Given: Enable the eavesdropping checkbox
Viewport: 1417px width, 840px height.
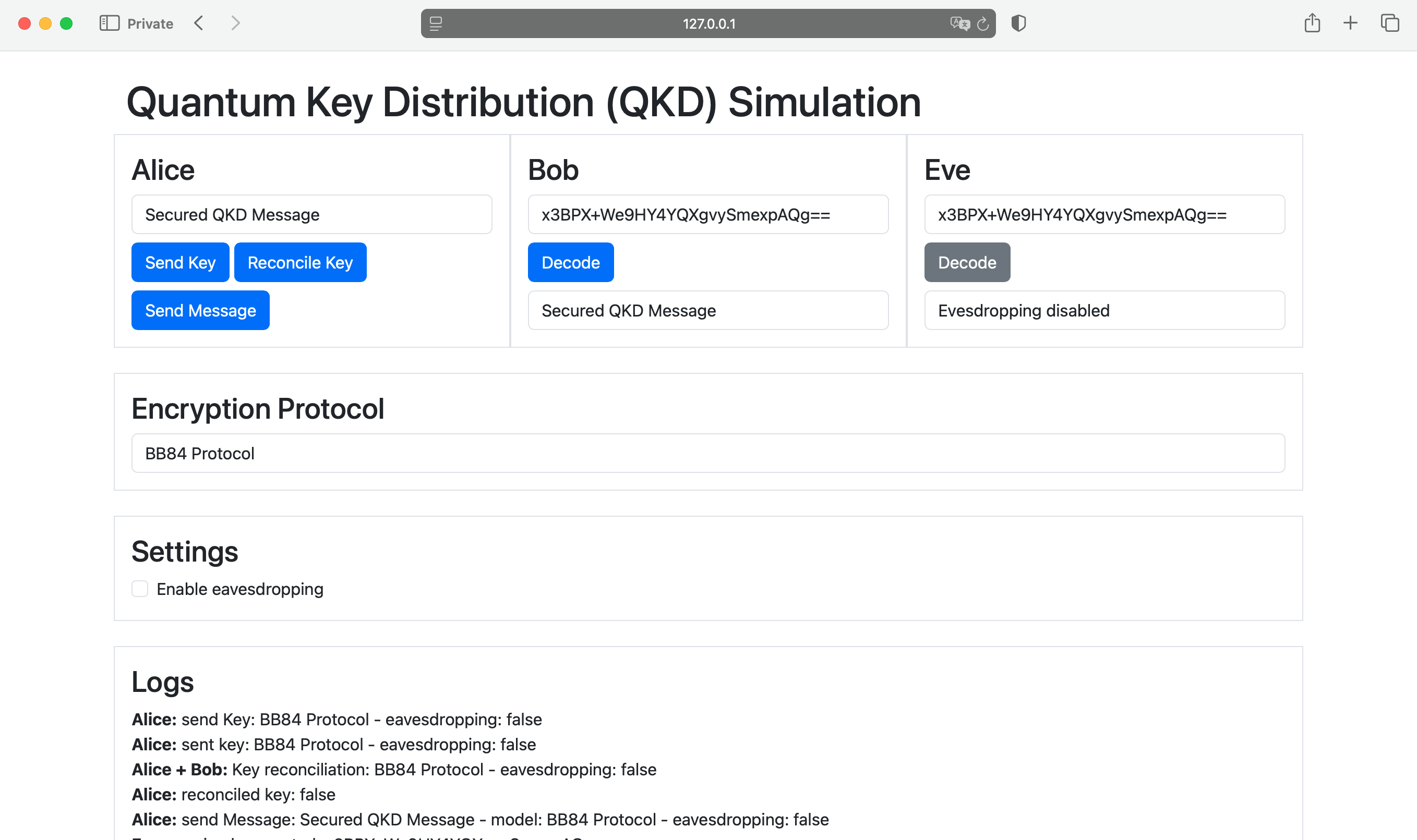Looking at the screenshot, I should pos(140,589).
